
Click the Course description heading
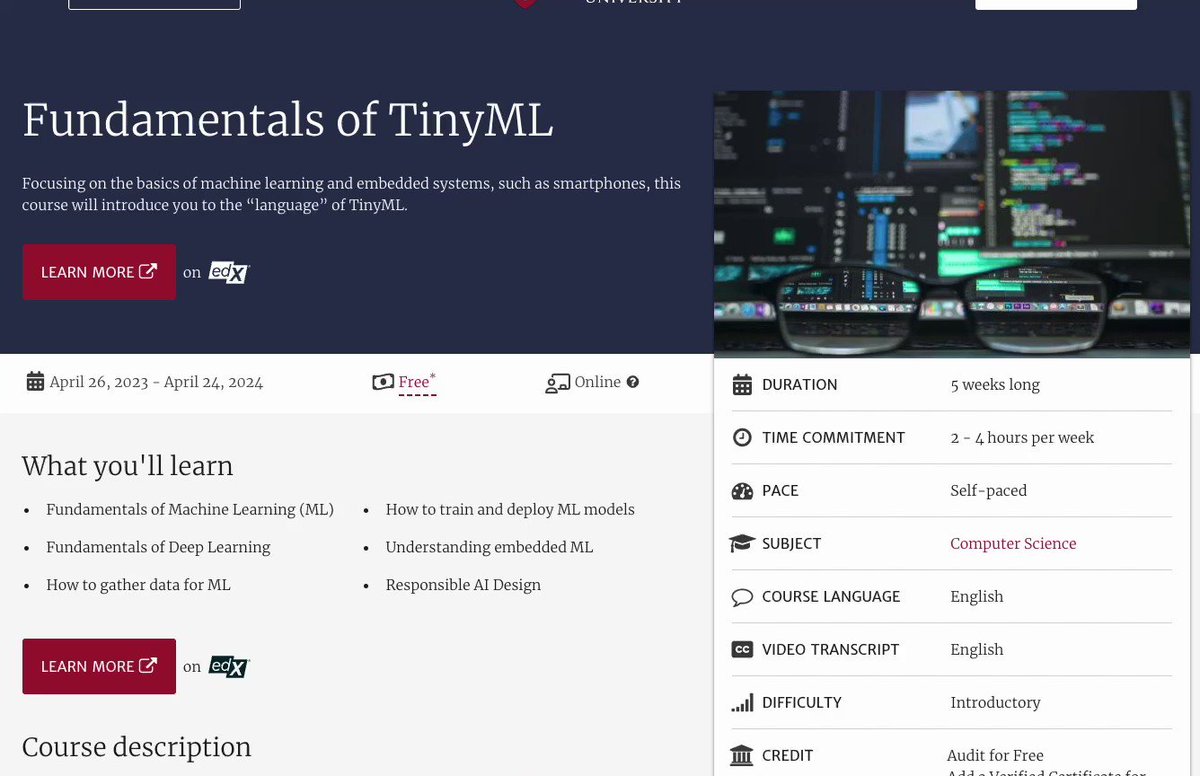pos(136,747)
